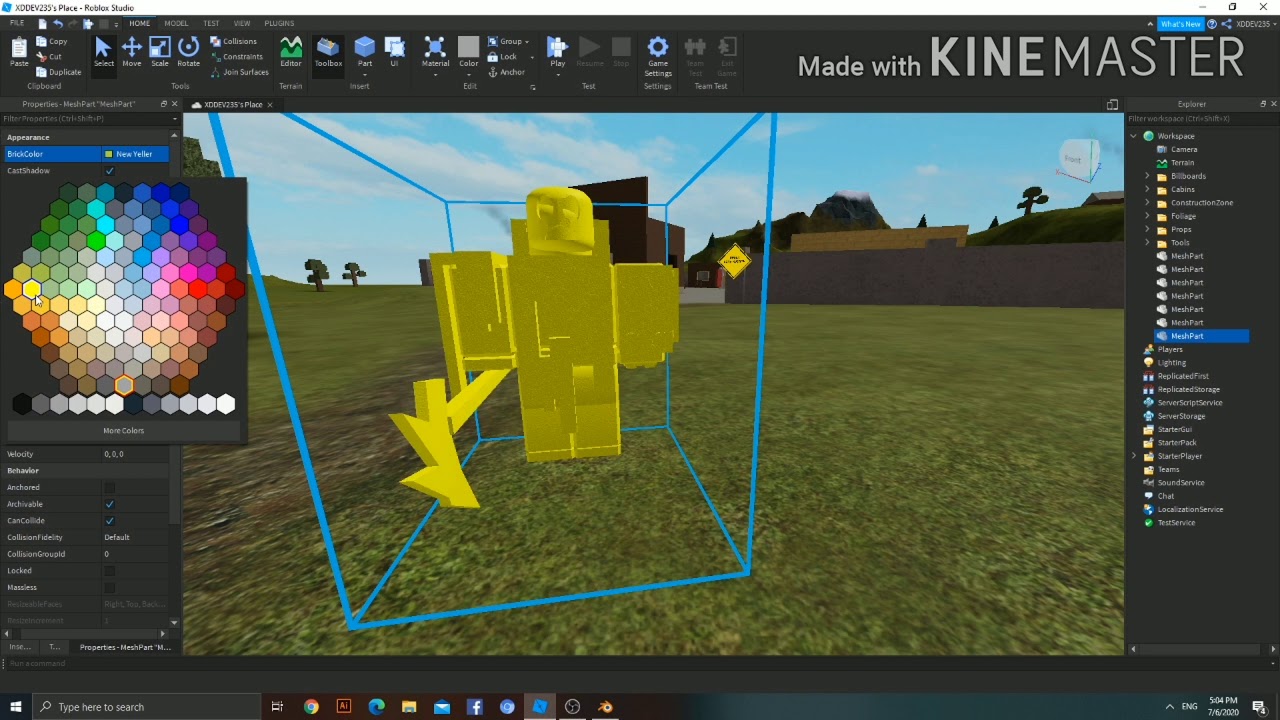Click the Play test button
The height and width of the screenshot is (720, 1280).
[x=558, y=55]
